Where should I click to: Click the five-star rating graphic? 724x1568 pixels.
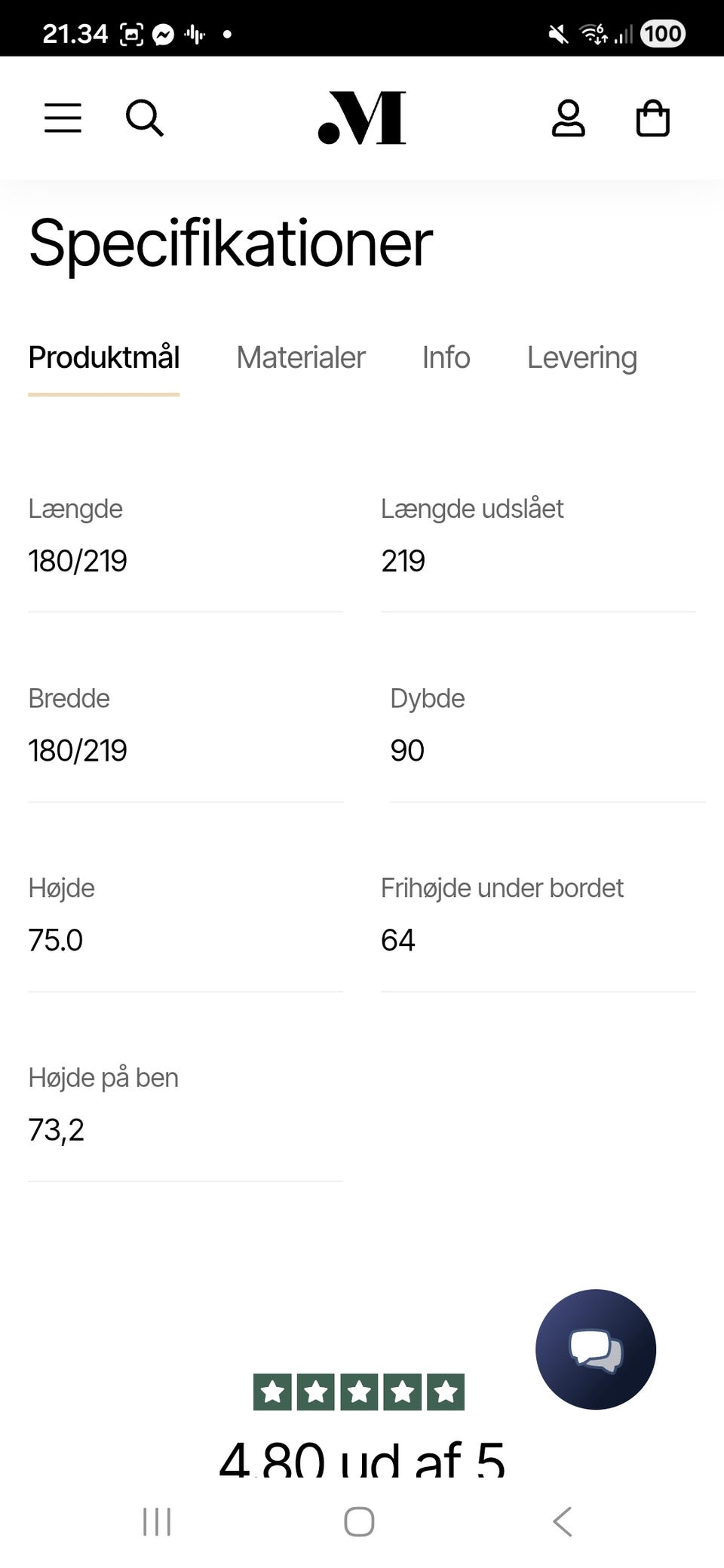[359, 1392]
